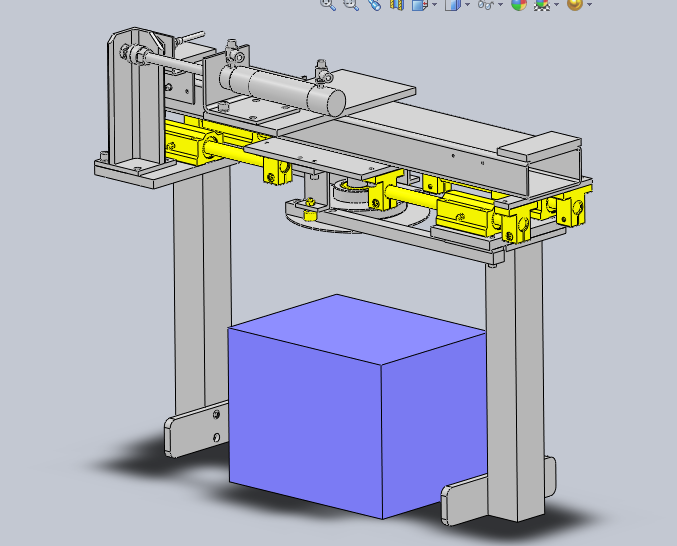Expand the Apply Scene dropdown arrow

557,5
